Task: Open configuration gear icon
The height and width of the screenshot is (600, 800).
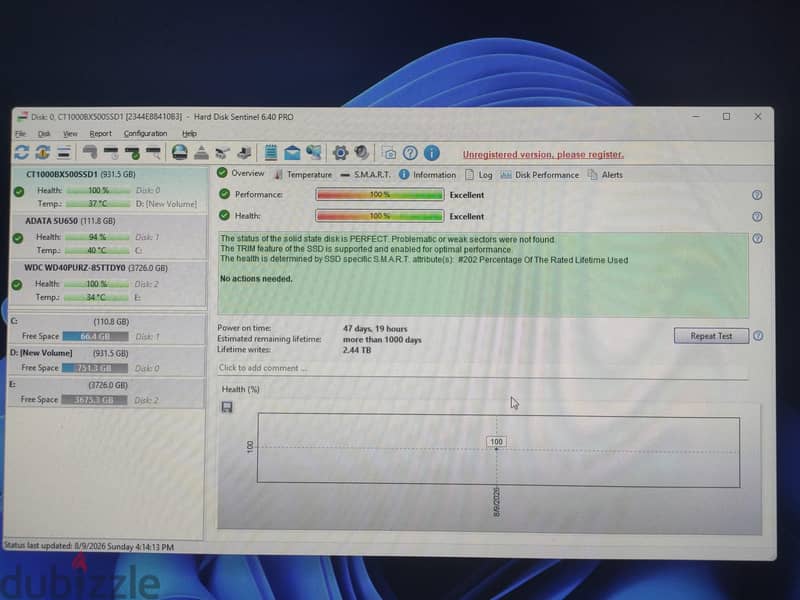Action: [x=340, y=152]
